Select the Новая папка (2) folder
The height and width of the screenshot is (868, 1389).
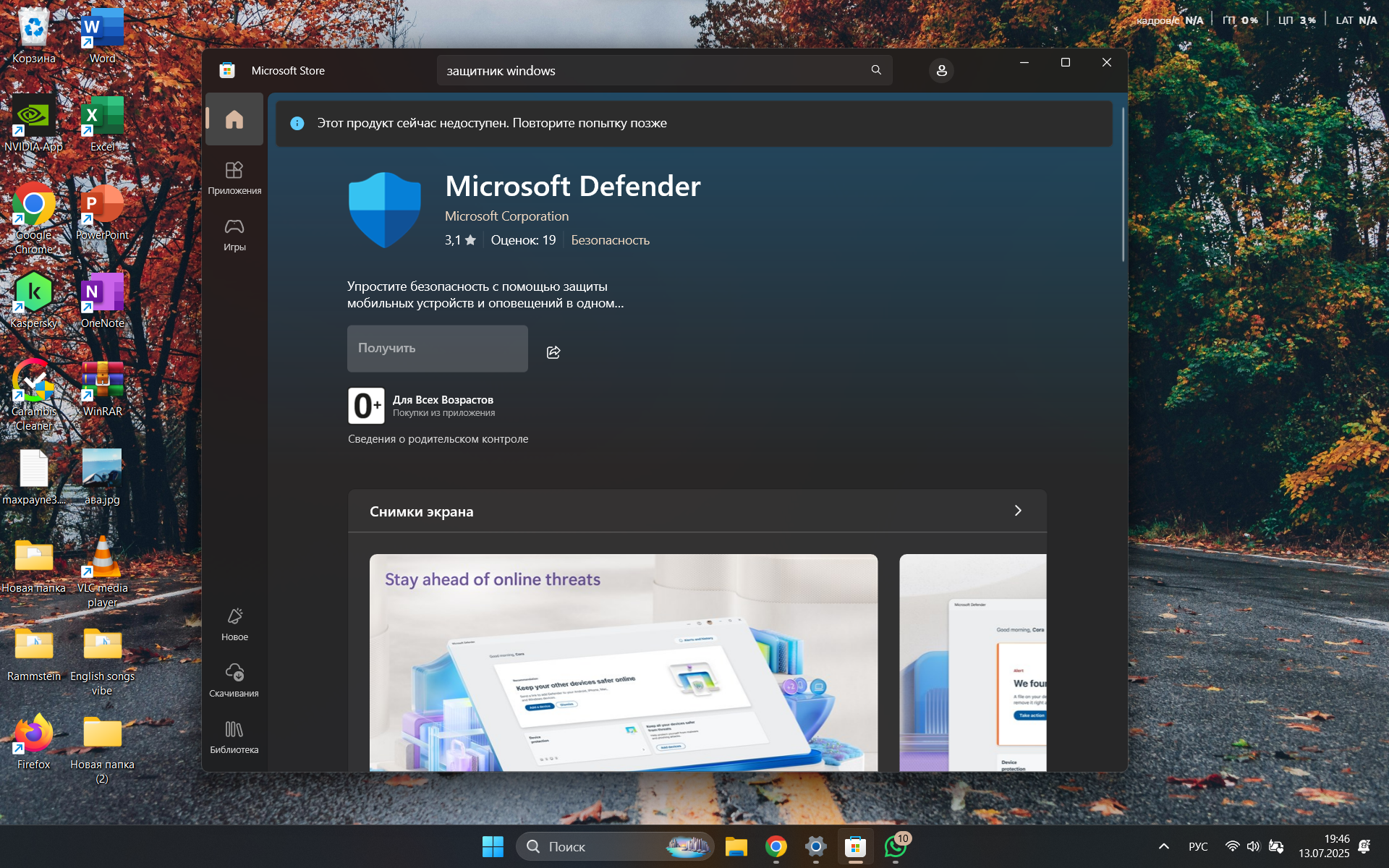click(102, 749)
